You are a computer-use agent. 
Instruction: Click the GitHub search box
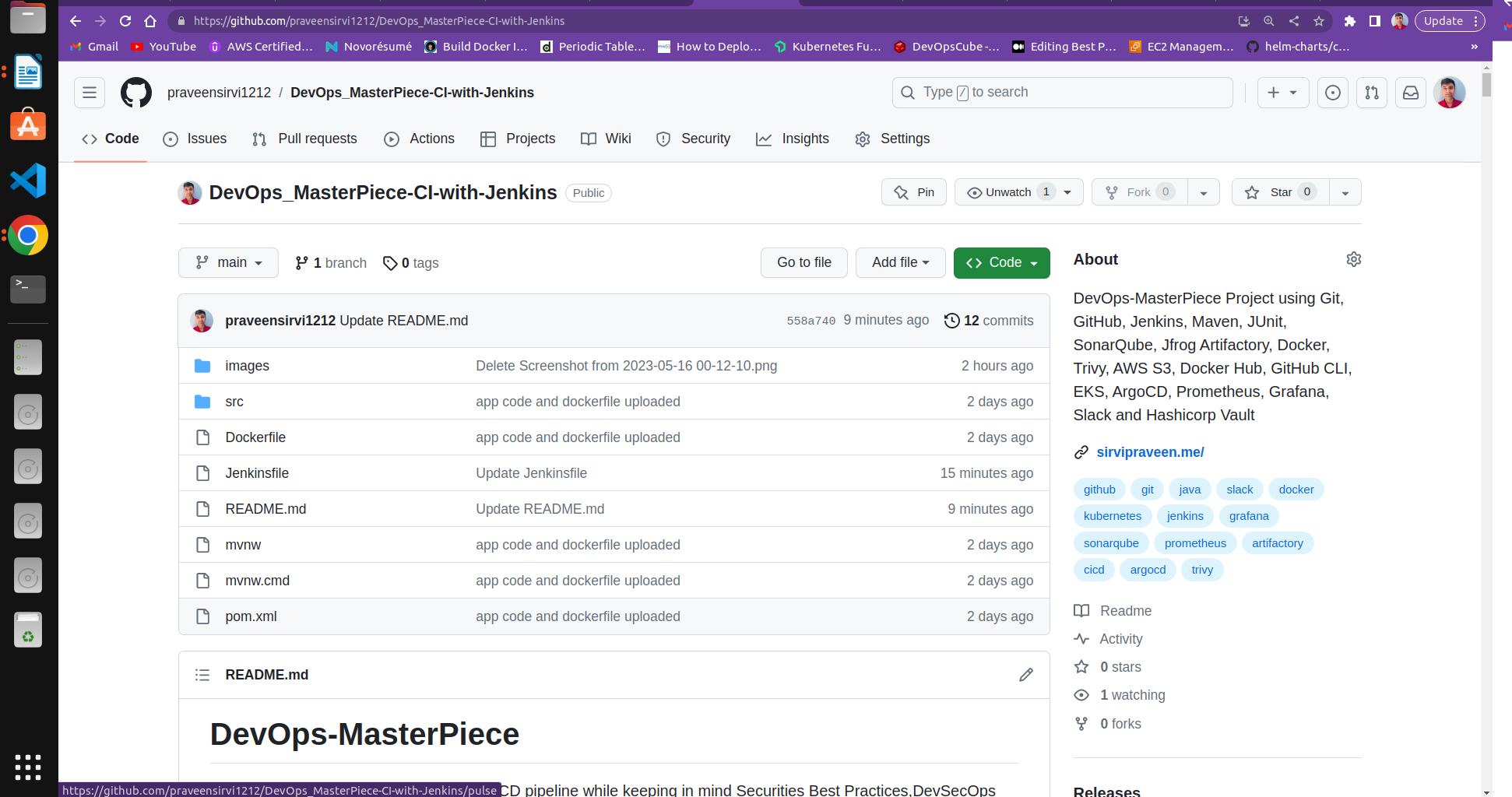point(1062,93)
